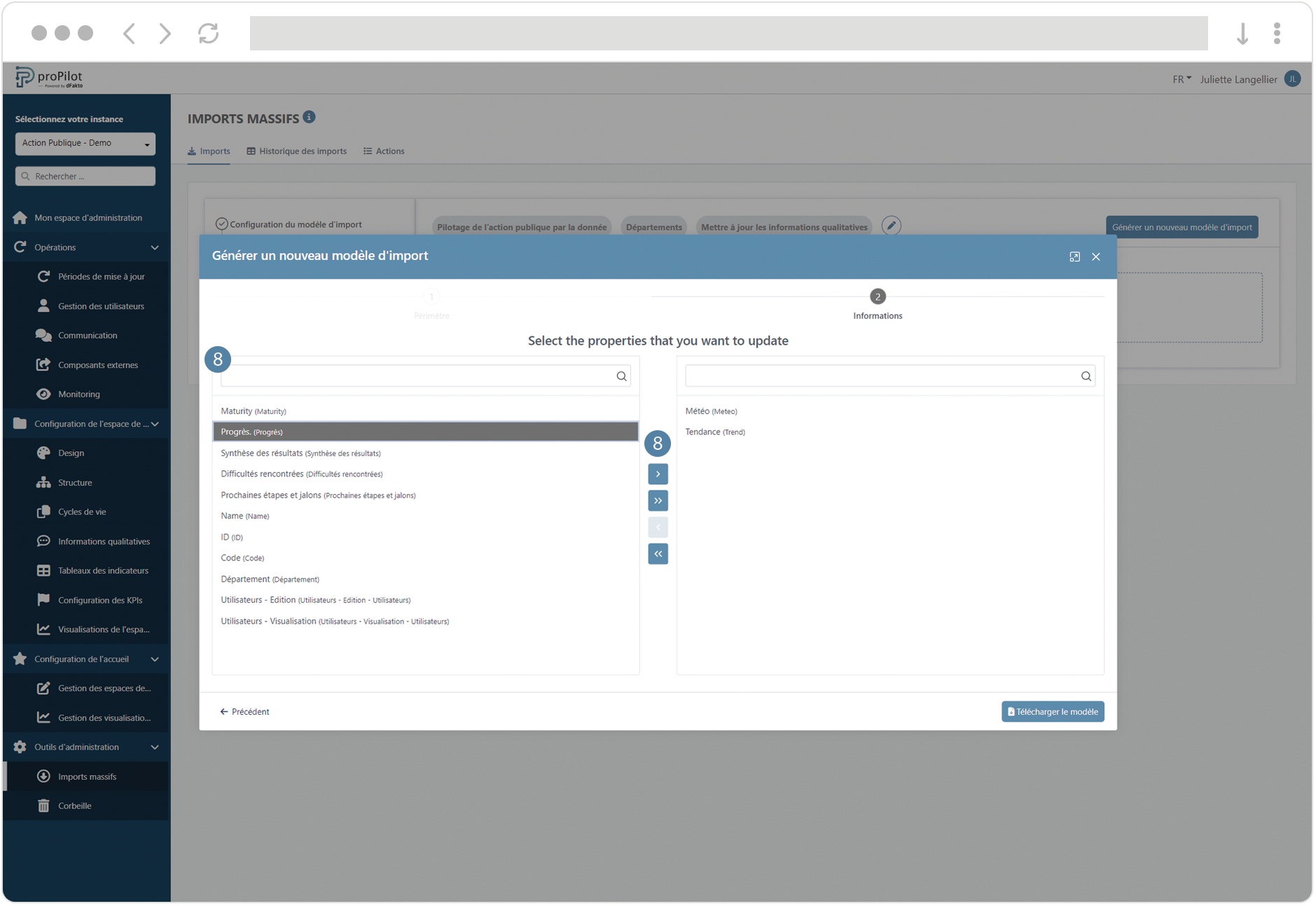The height and width of the screenshot is (906, 1316).
Task: Click the left properties search field
Action: point(418,376)
